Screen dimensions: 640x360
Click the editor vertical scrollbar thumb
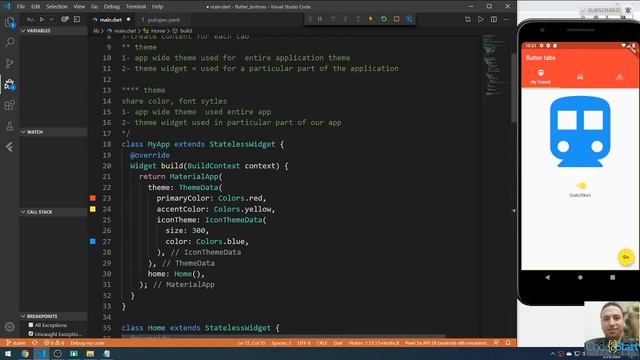click(513, 88)
